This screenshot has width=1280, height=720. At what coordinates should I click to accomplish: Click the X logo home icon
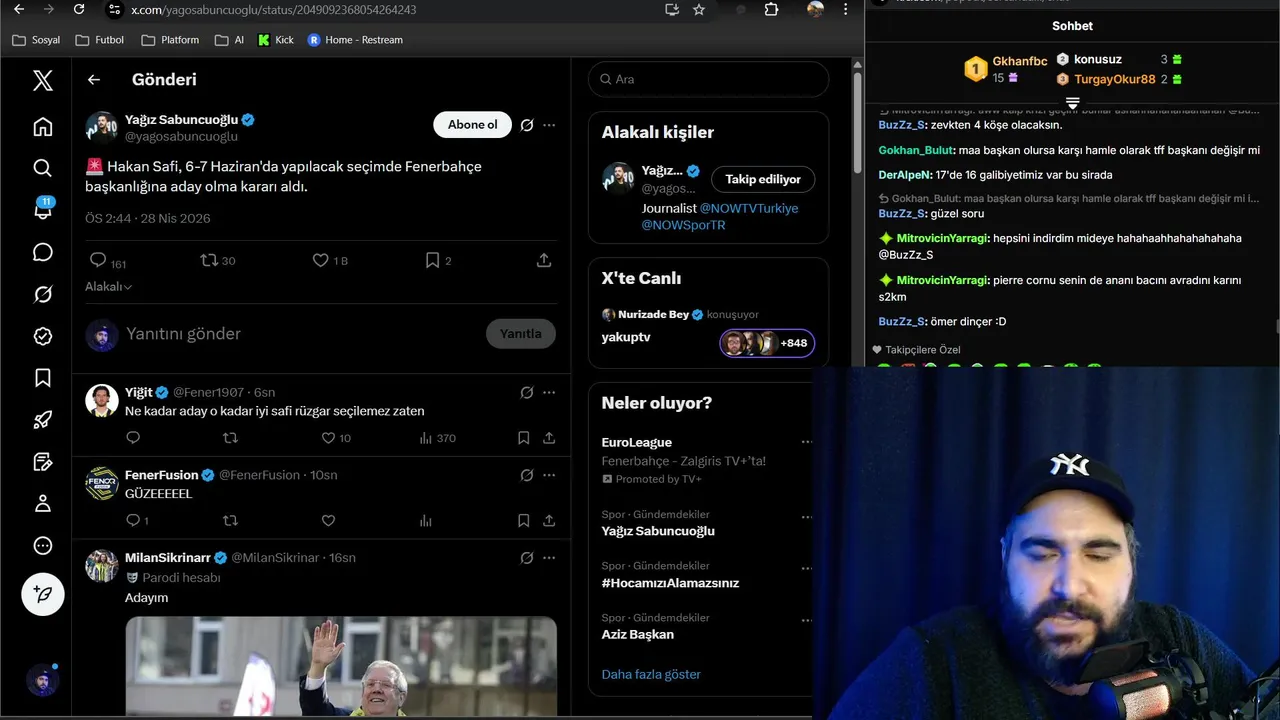[x=43, y=80]
